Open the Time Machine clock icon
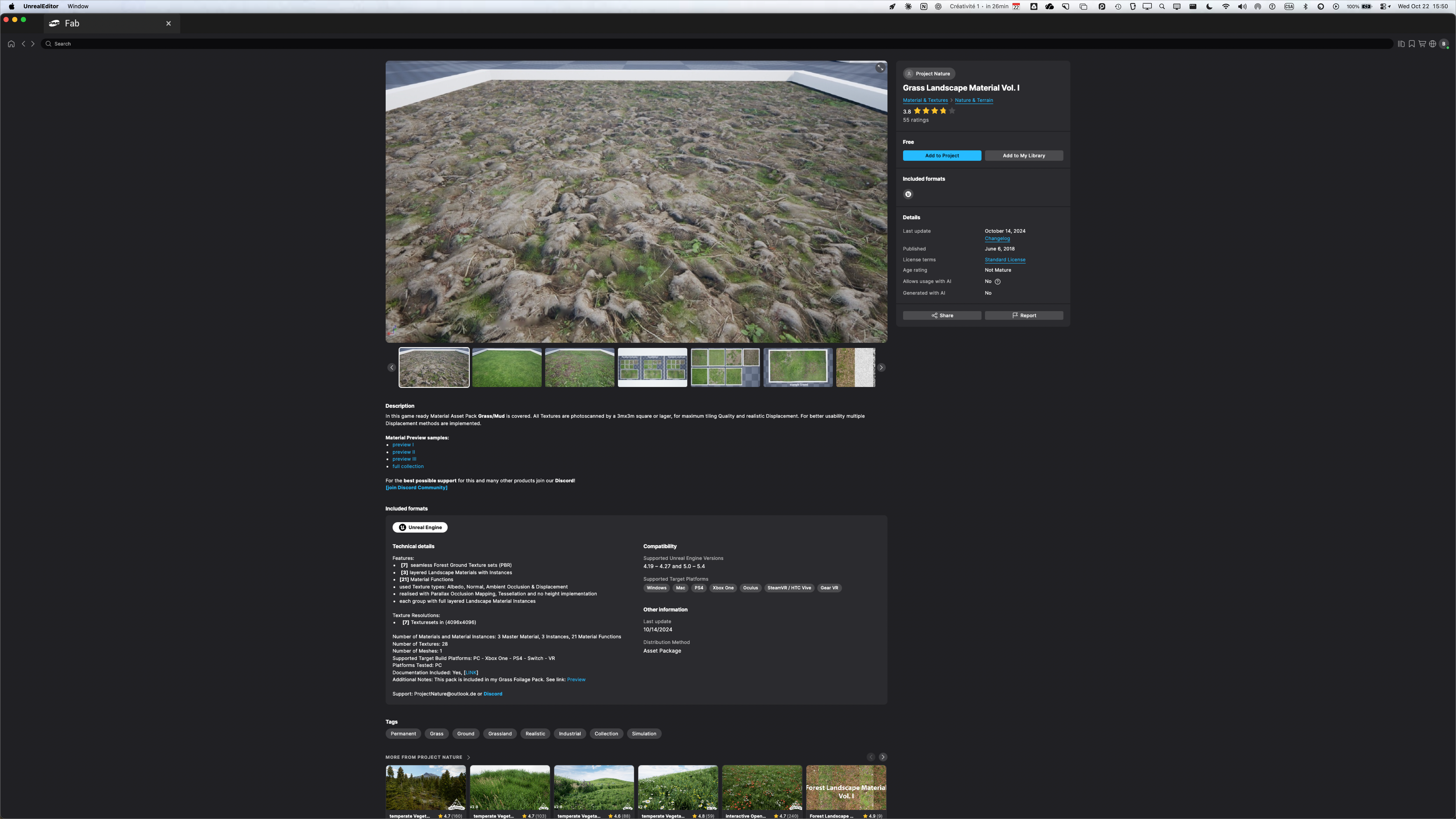This screenshot has width=1456, height=819. coord(1118,6)
